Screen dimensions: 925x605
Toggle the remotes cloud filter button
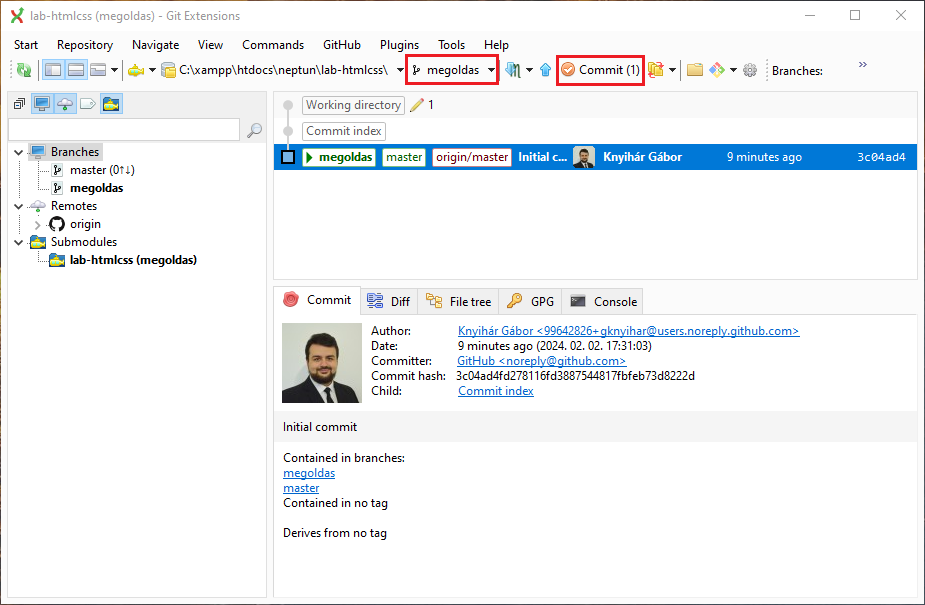(64, 104)
